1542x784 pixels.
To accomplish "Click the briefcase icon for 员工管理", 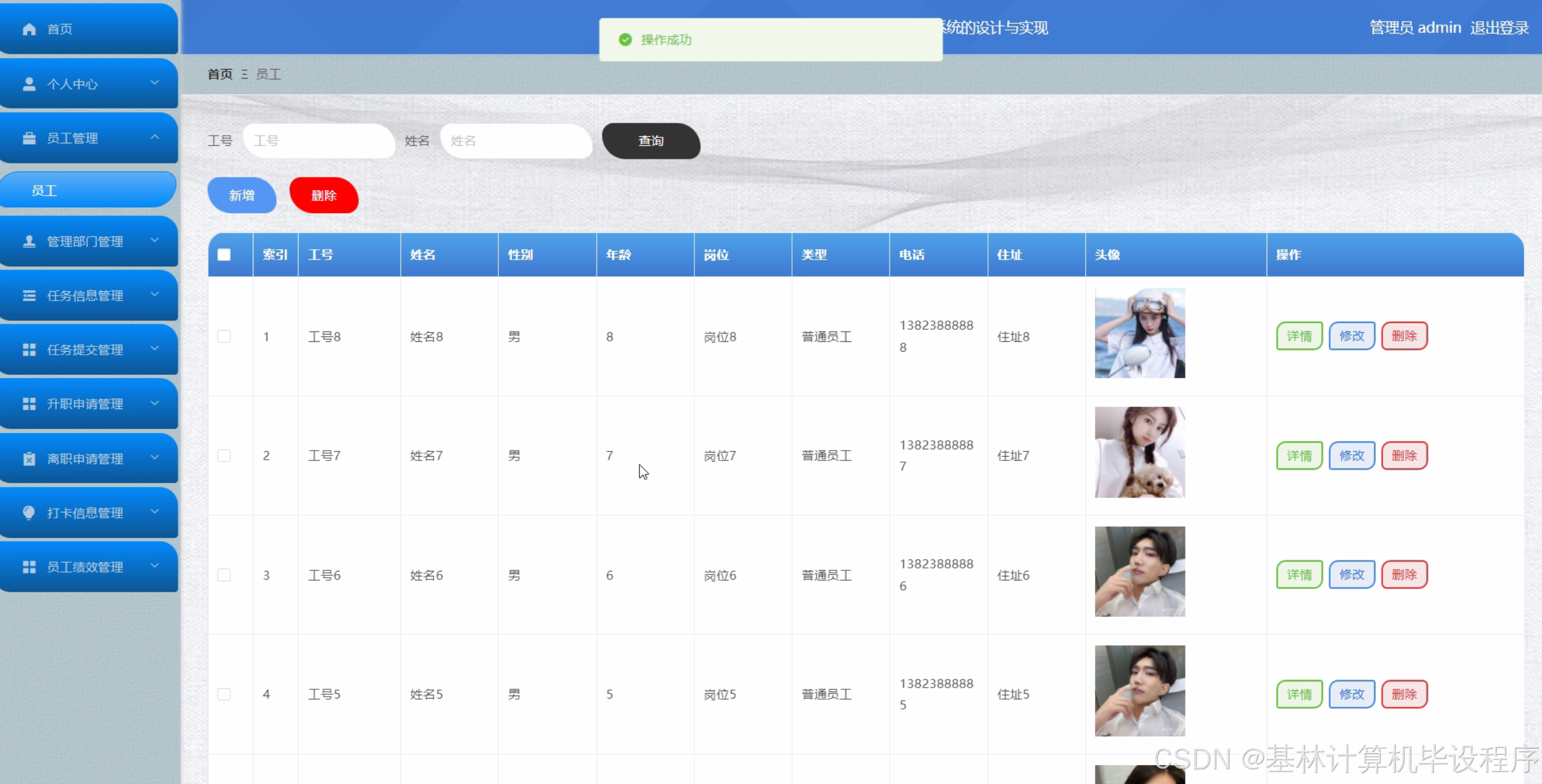I will (29, 139).
